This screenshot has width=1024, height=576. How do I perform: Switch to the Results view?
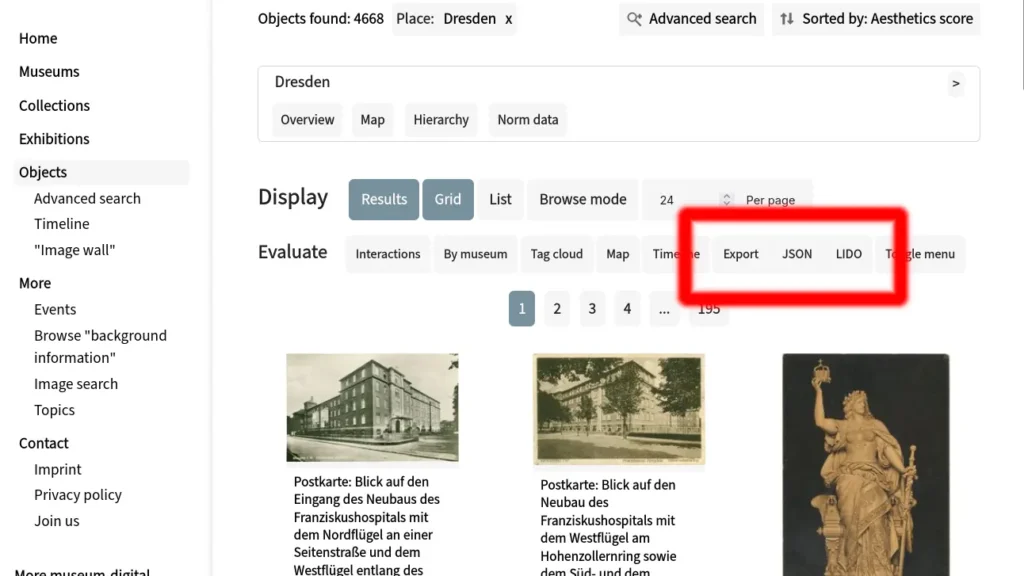tap(383, 199)
